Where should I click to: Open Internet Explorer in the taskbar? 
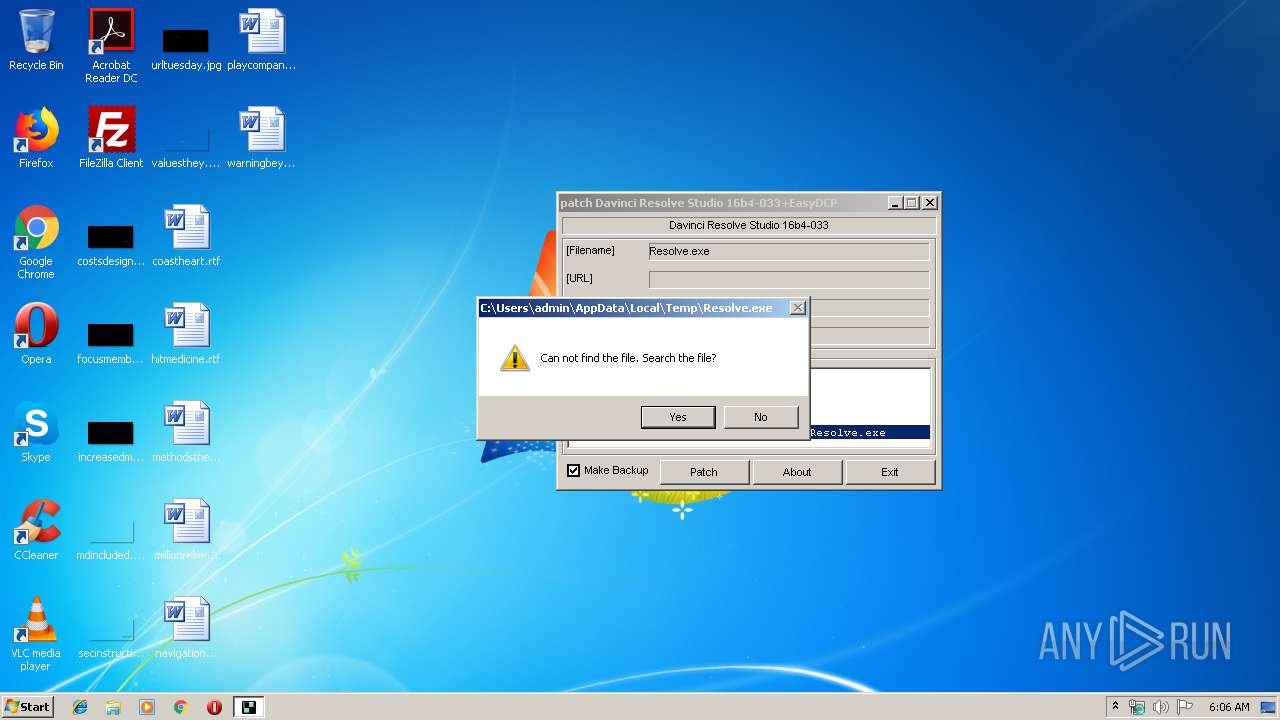(80, 707)
